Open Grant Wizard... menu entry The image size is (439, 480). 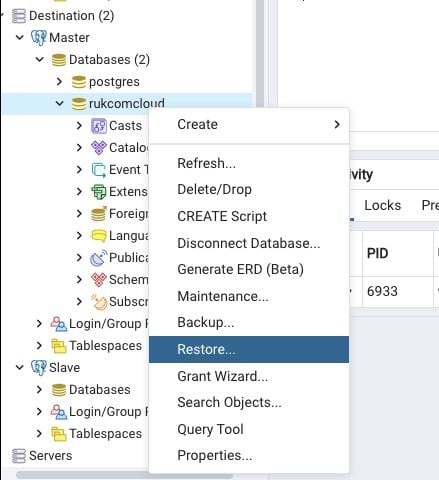pyautogui.click(x=249, y=376)
